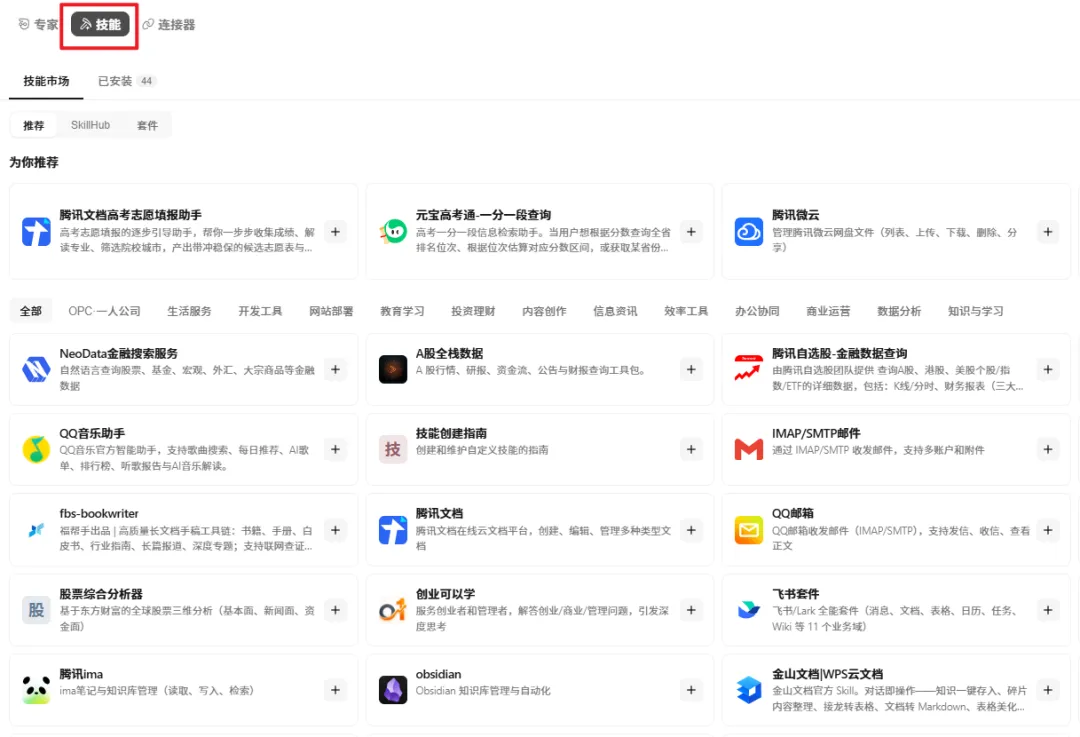Filter skills by 全部 category

[x=31, y=311]
